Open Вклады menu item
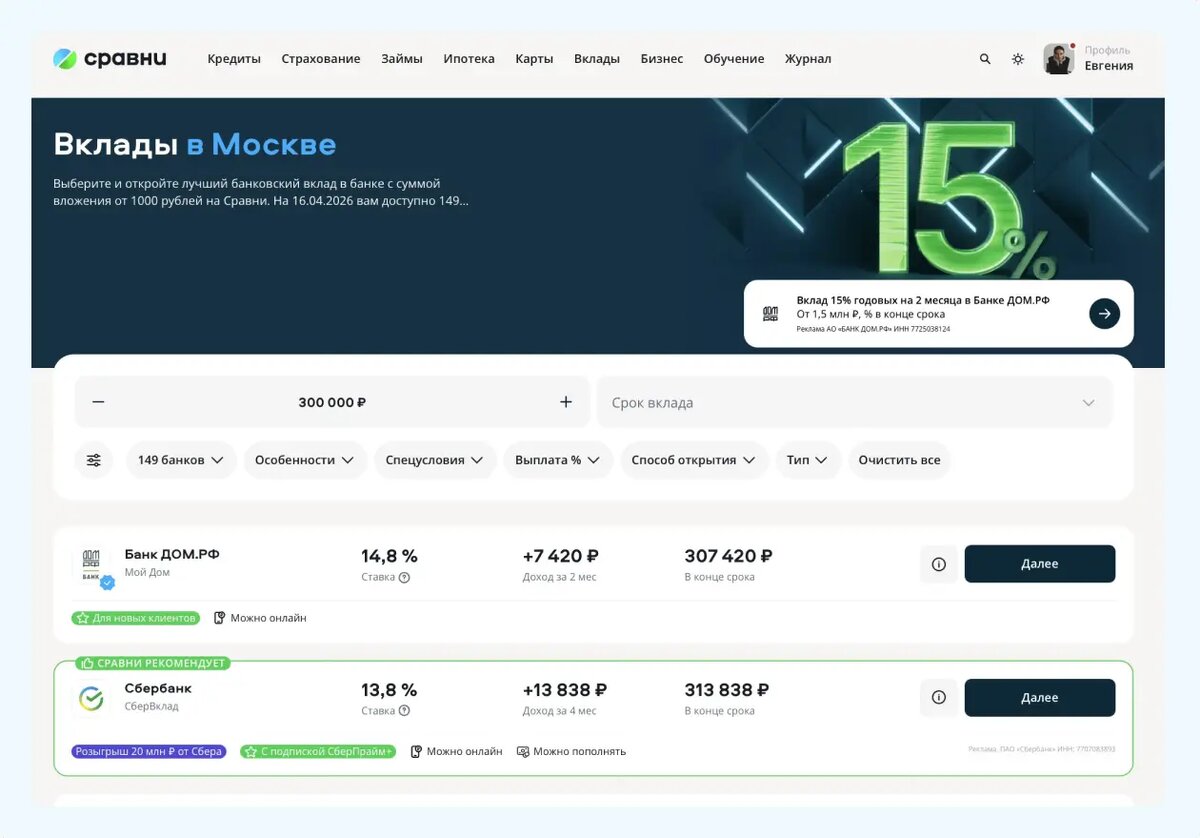 (x=597, y=59)
